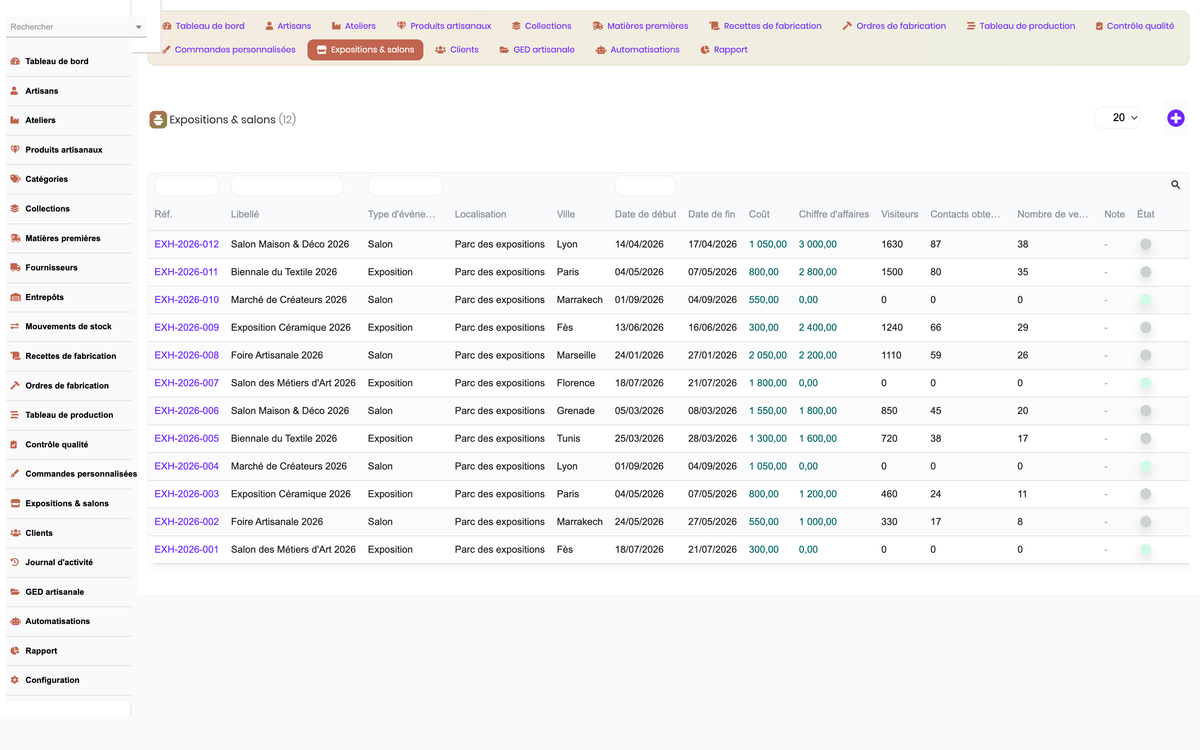Click the Ordres de fabrication hammer icon in sidebar
The width and height of the screenshot is (1200, 750).
coord(15,386)
